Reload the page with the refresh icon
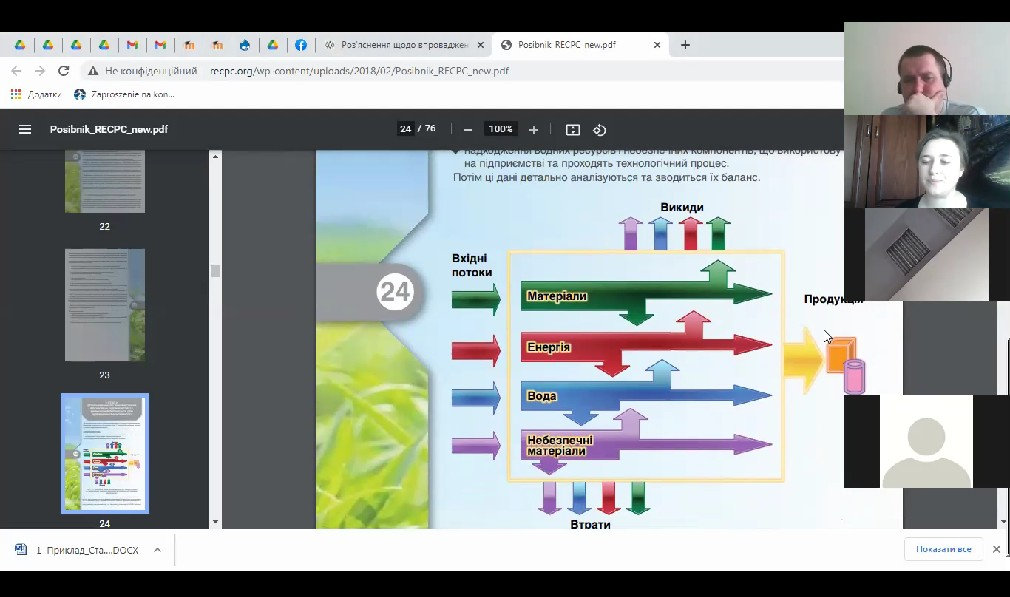The image size is (1010, 597). tap(64, 71)
